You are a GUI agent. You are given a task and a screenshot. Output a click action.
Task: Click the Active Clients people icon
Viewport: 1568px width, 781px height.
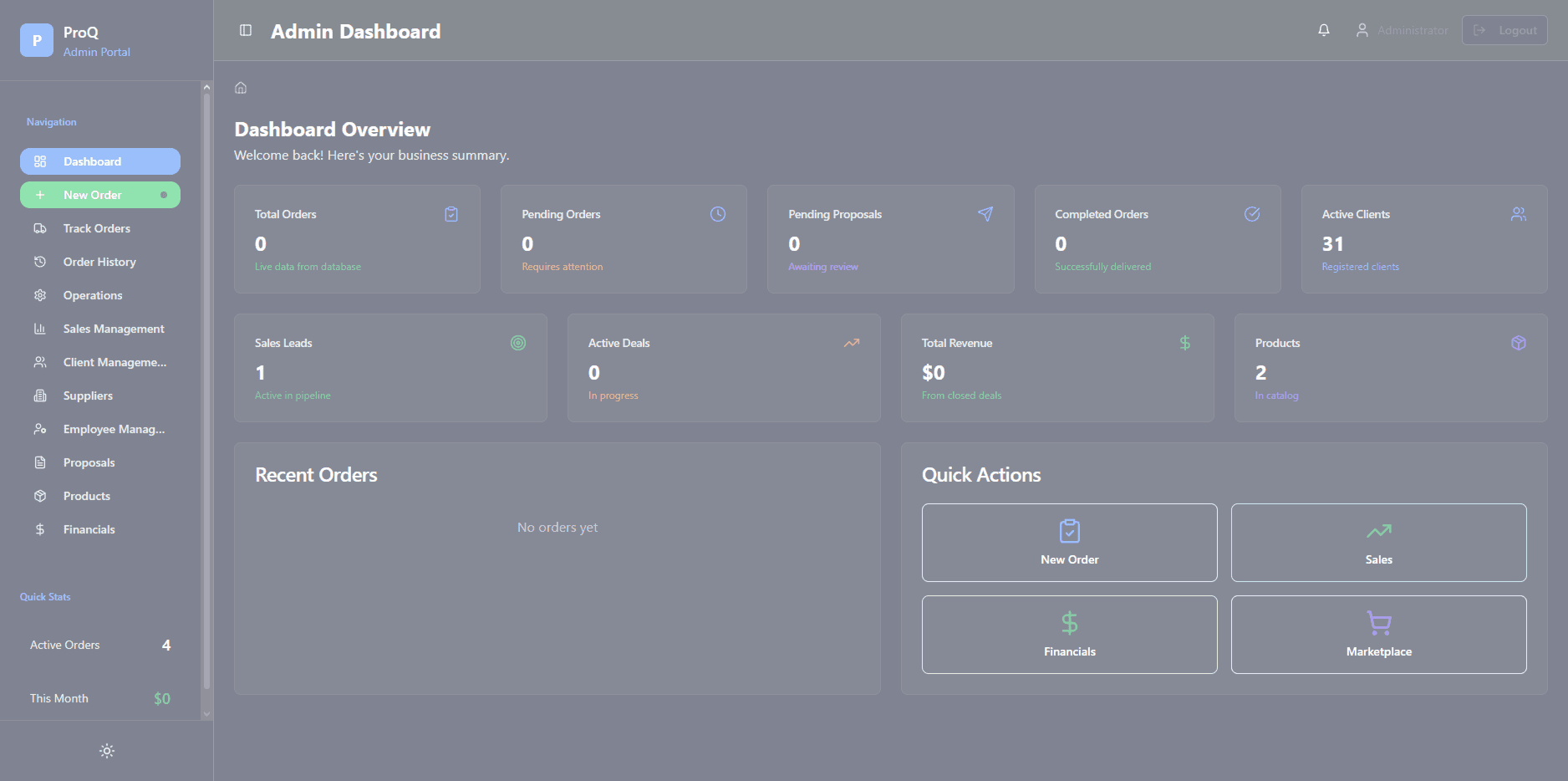[1519, 214]
